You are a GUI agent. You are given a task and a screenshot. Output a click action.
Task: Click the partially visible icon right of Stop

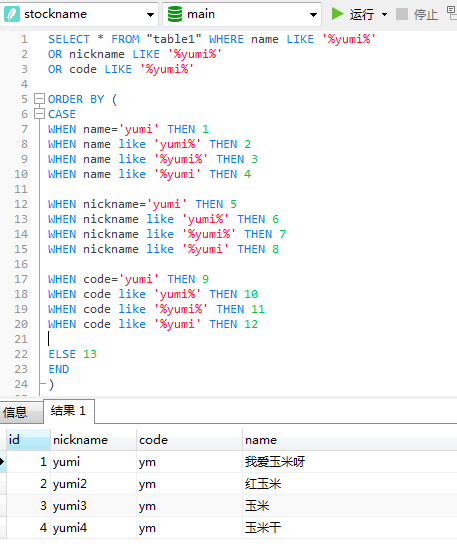coord(452,13)
